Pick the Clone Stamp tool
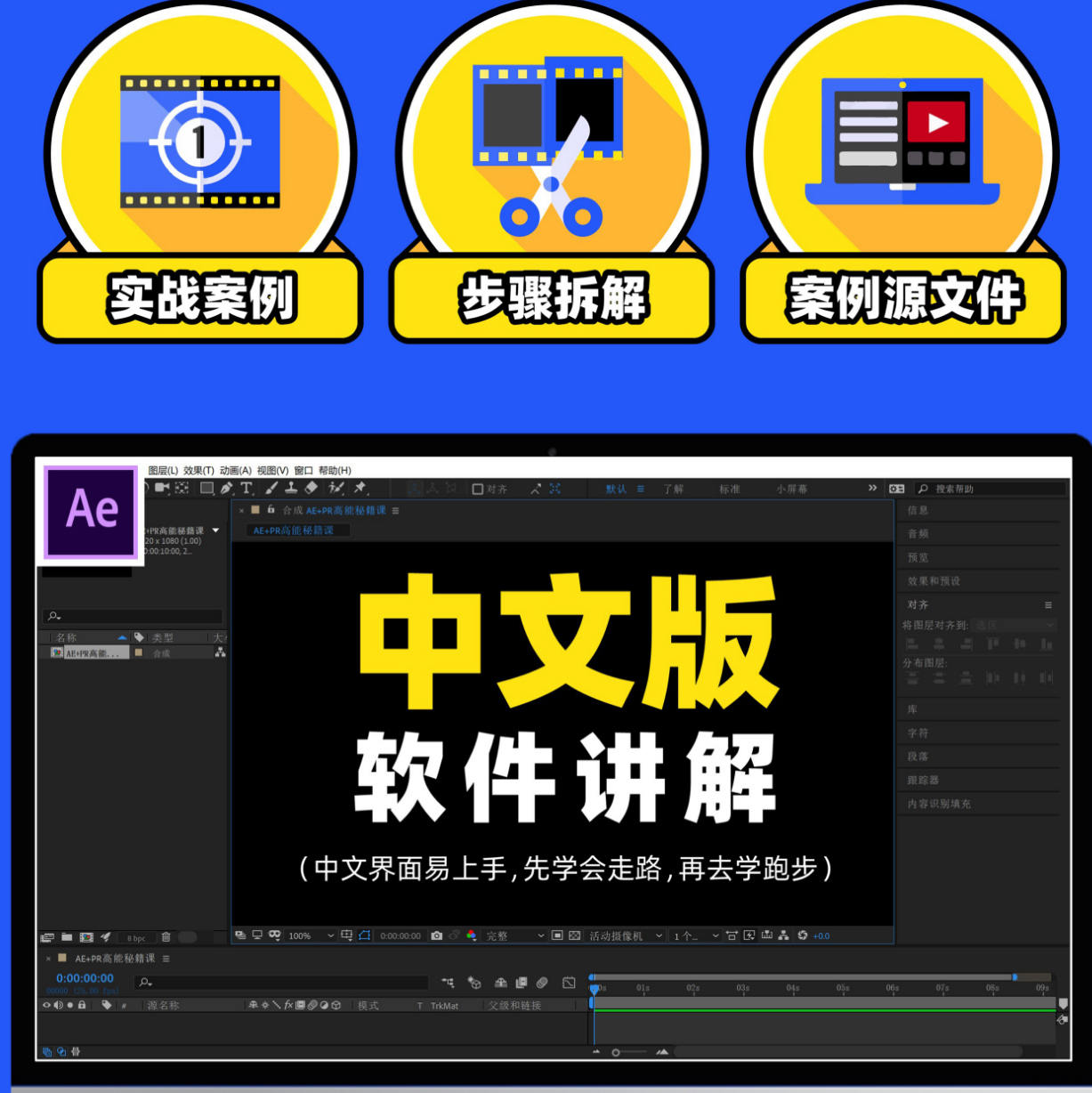1092x1093 pixels. pos(291,488)
